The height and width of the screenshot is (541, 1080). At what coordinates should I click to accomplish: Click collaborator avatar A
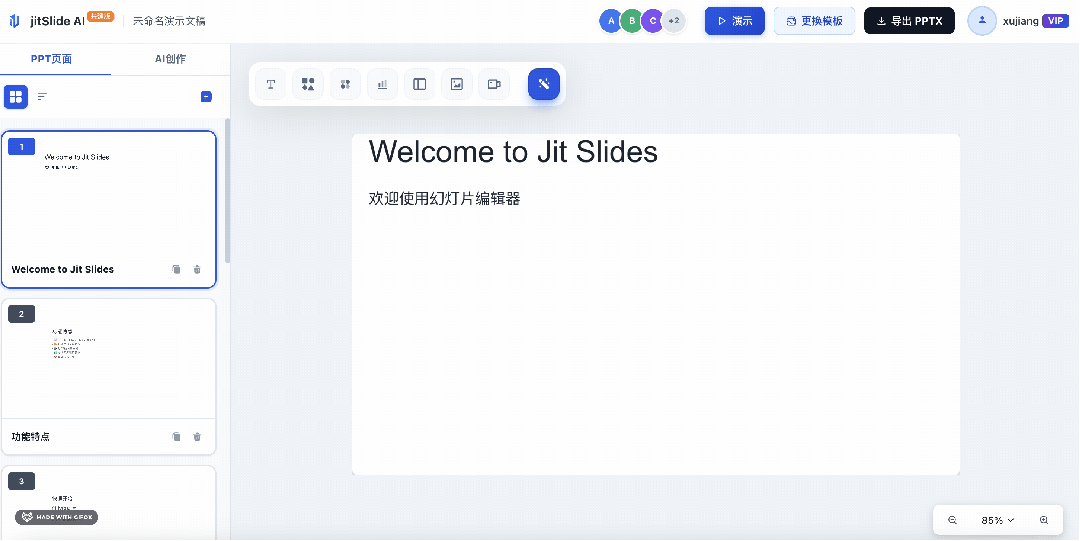point(611,21)
